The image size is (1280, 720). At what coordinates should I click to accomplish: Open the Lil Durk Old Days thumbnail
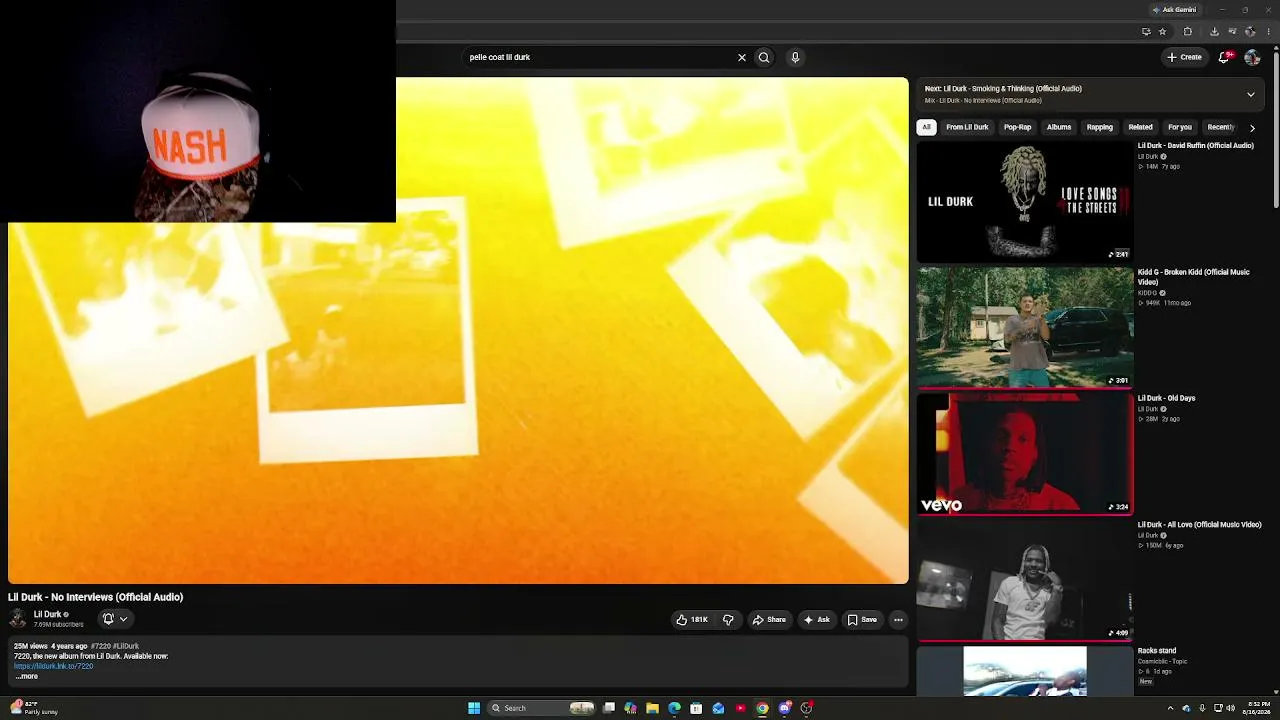1025,453
